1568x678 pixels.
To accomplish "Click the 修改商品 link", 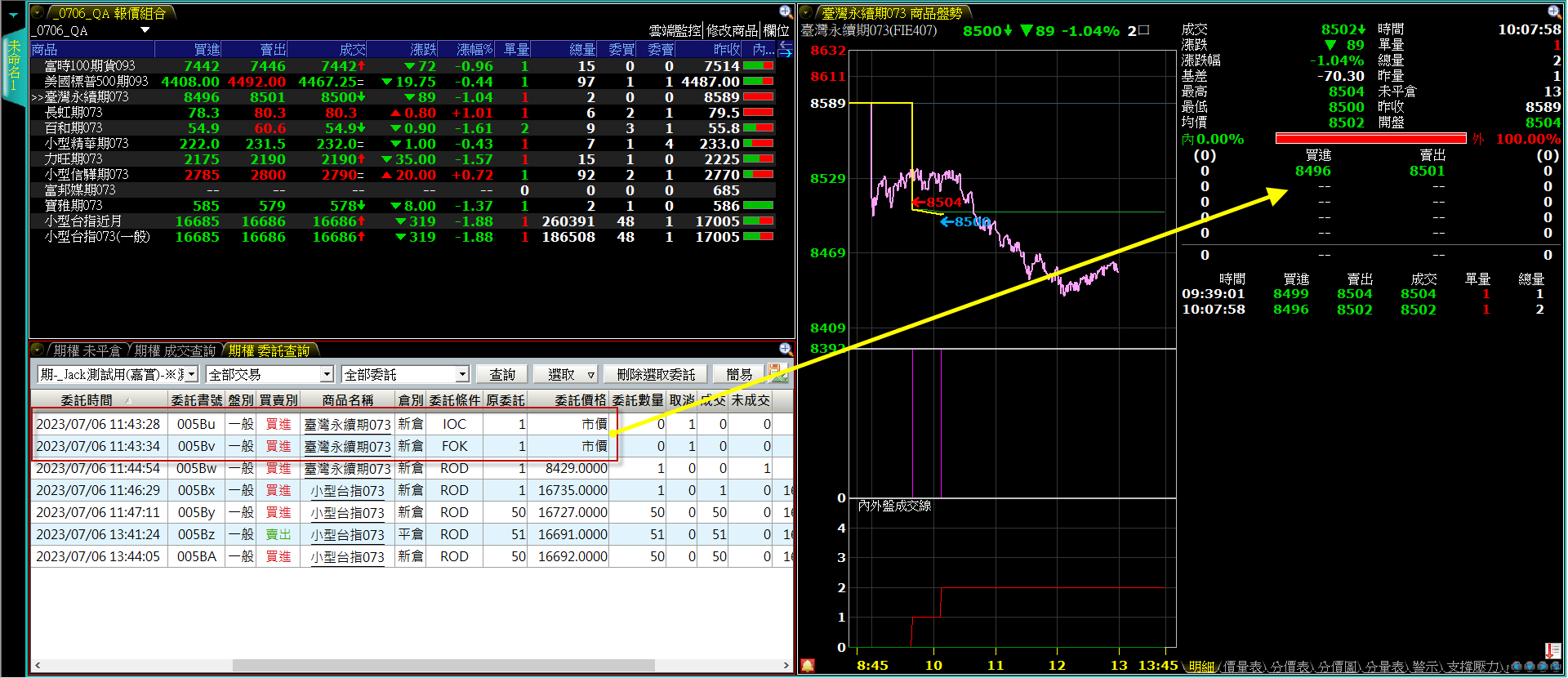I will 732,30.
